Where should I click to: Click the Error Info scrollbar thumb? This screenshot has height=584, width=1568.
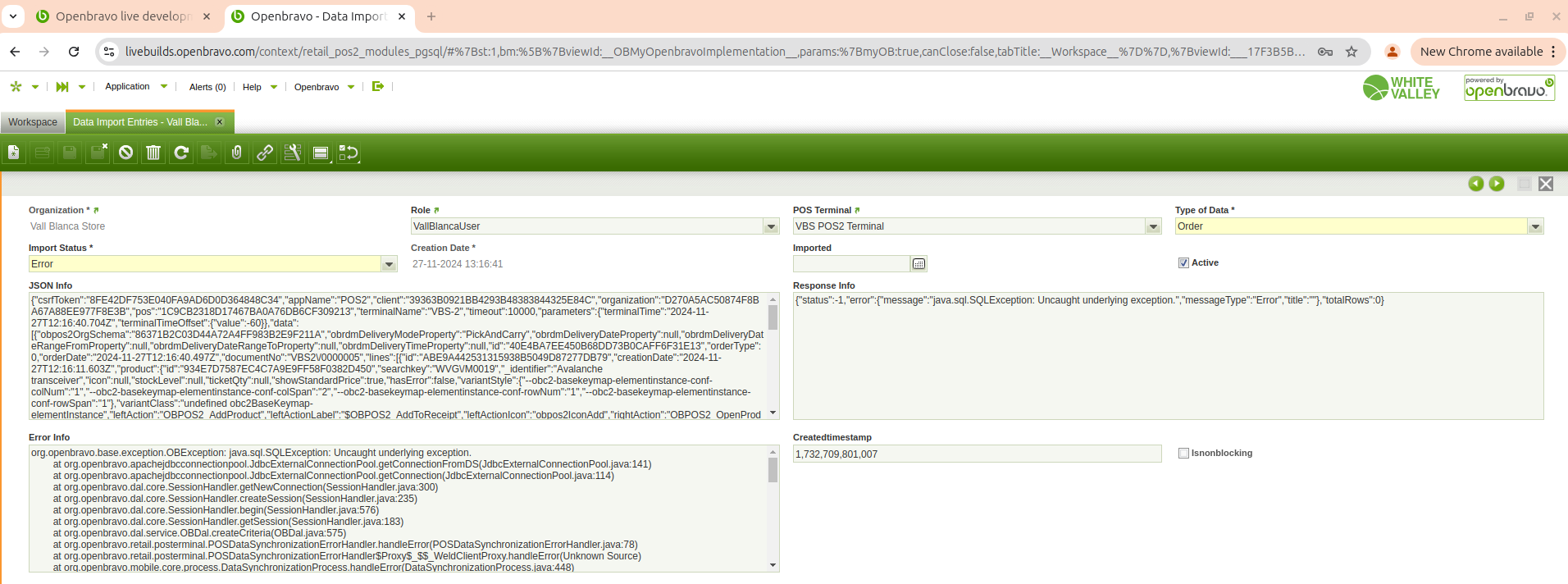(773, 470)
